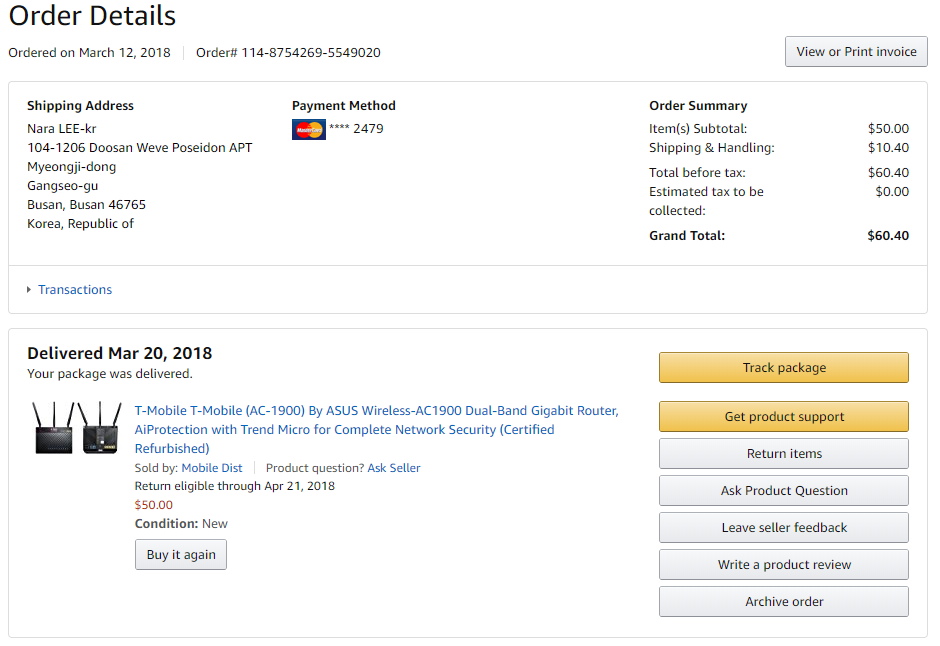This screenshot has width=940, height=646.
Task: Click the Order Details page heading
Action: tap(92, 16)
